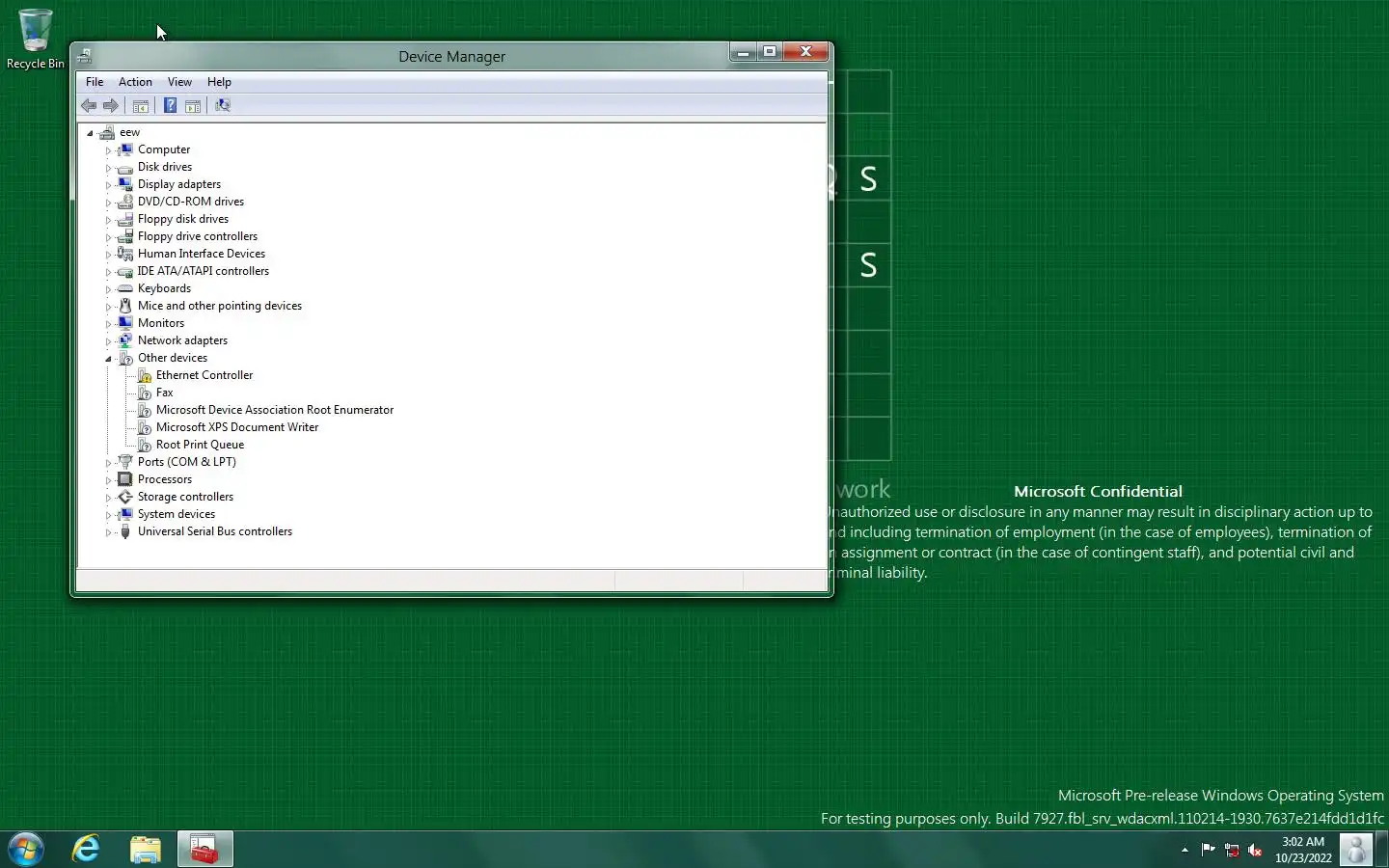1389x868 pixels.
Task: Launch Internet Explorer from taskbar
Action: coord(87,850)
